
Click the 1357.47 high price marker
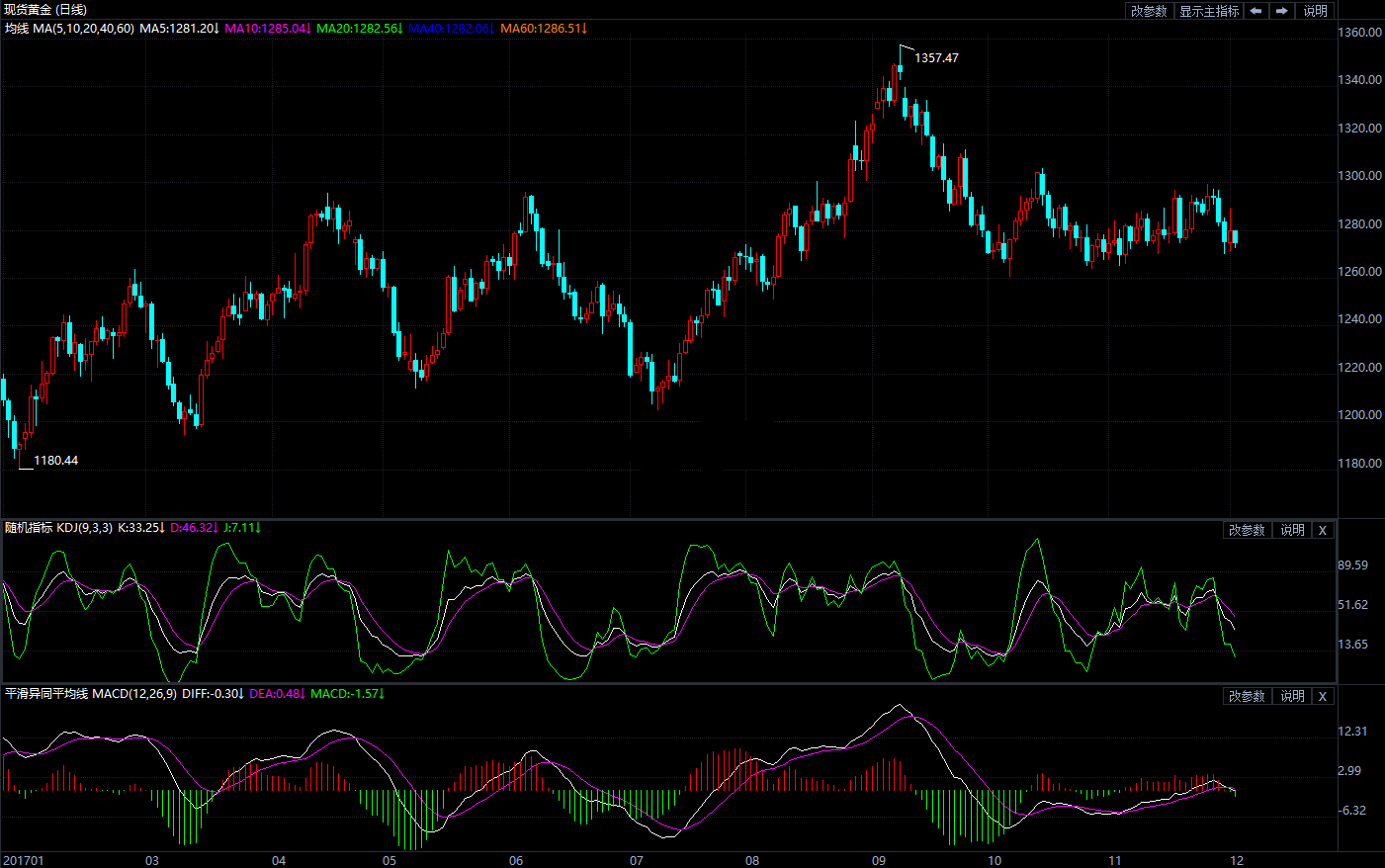936,58
